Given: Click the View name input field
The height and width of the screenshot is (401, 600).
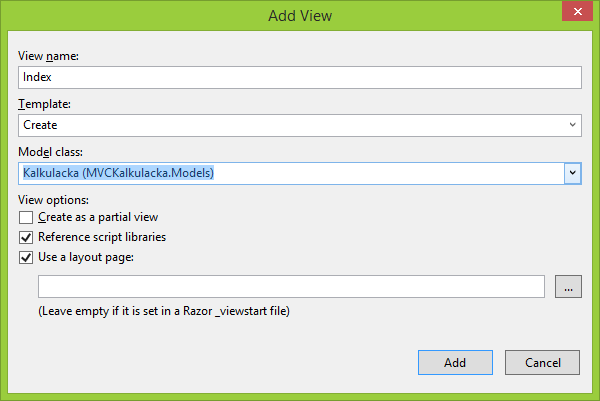Looking at the screenshot, I should click(300, 77).
